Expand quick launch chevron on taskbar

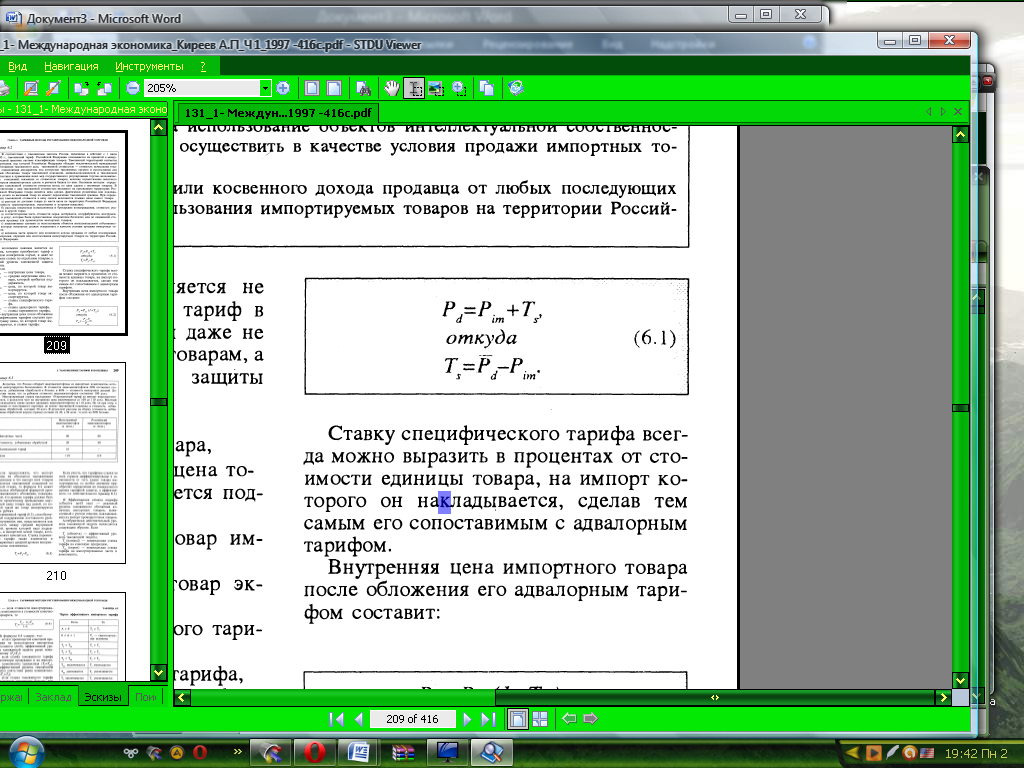[x=238, y=752]
